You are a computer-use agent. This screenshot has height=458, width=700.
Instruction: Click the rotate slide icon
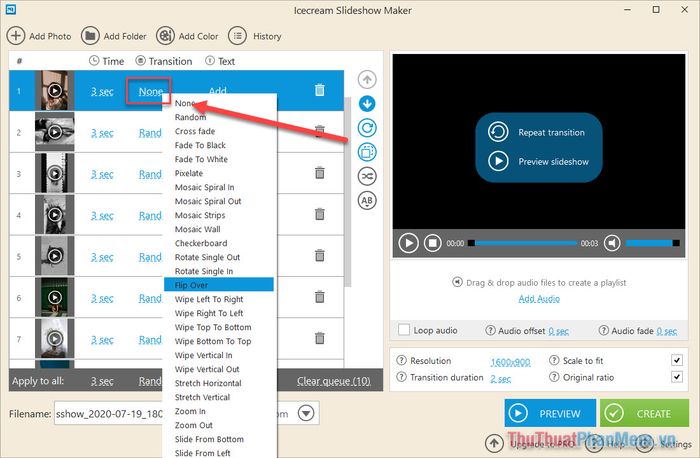click(367, 128)
